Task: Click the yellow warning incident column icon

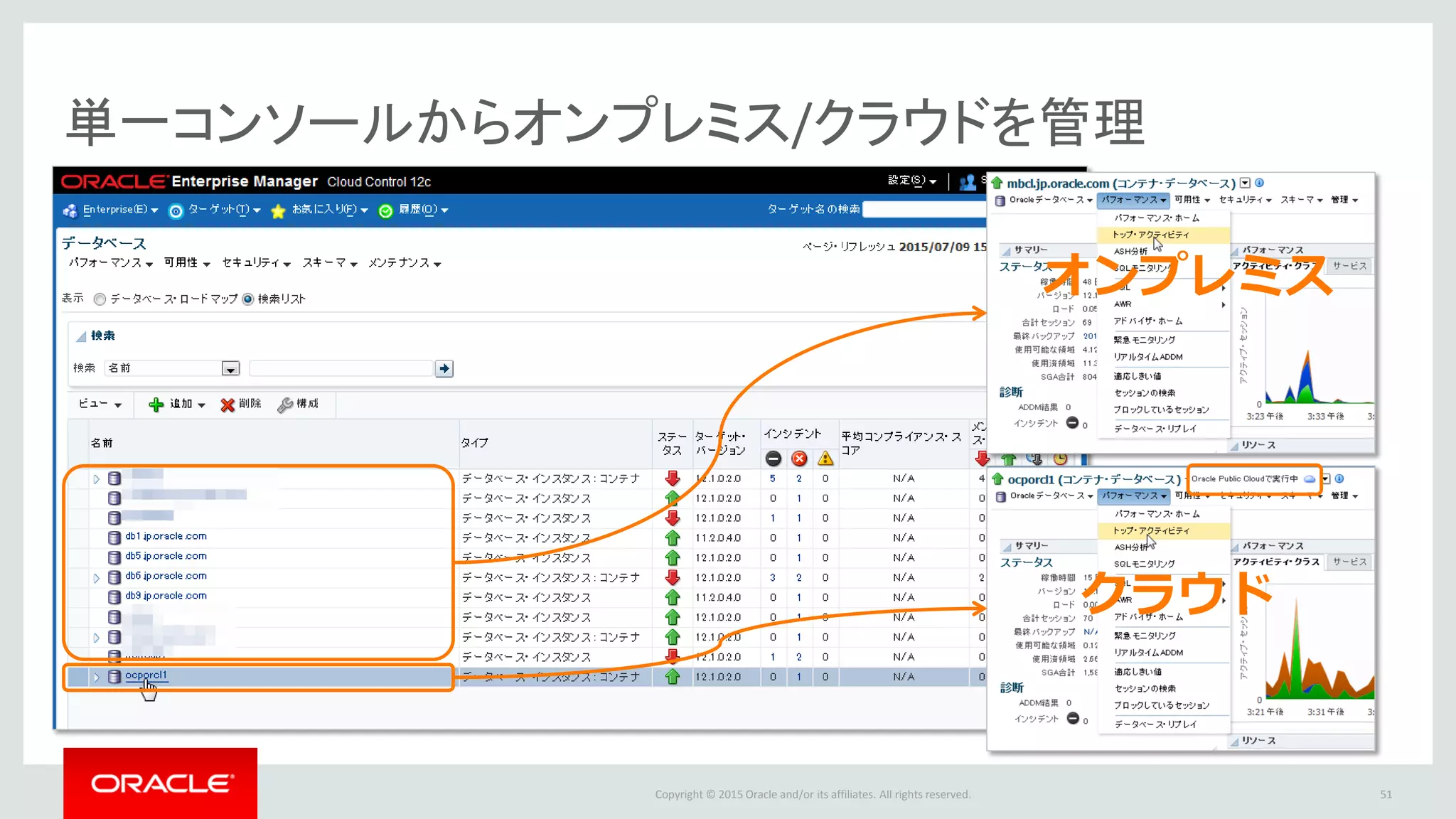Action: 825,459
